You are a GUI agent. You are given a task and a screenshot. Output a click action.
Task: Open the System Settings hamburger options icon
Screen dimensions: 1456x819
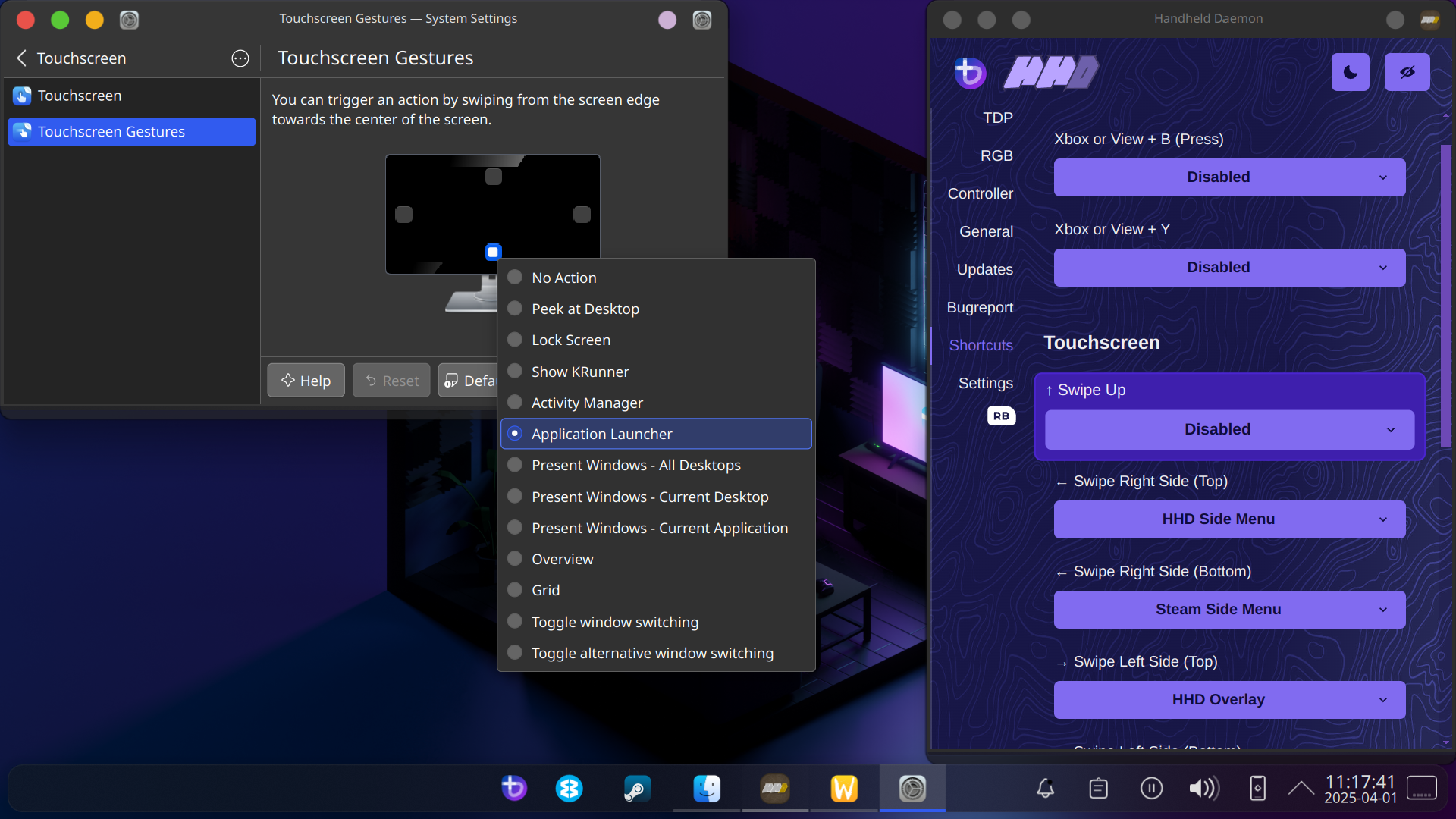(x=240, y=58)
